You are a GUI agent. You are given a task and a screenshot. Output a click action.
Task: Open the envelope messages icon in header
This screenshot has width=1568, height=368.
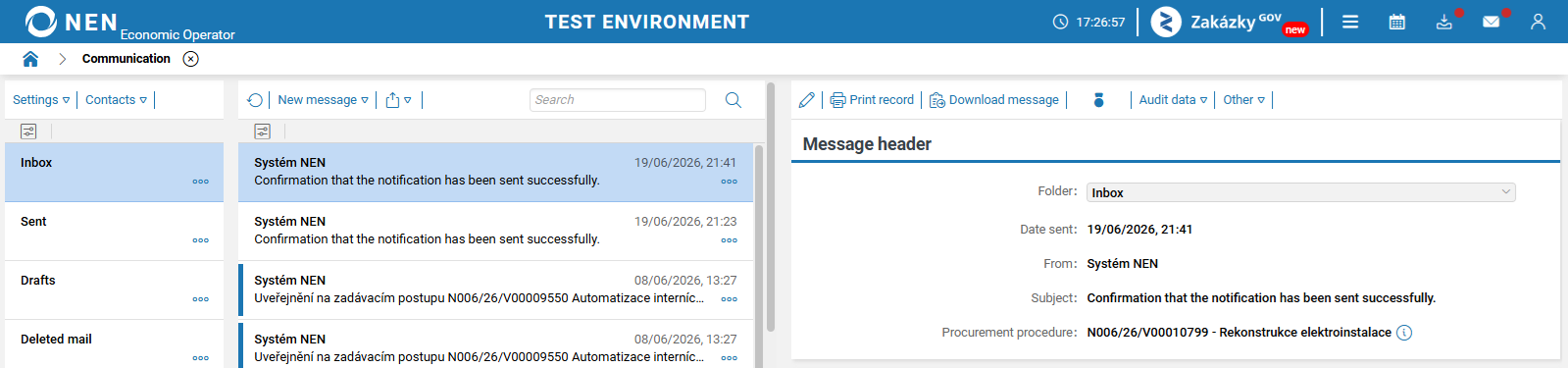1492,22
